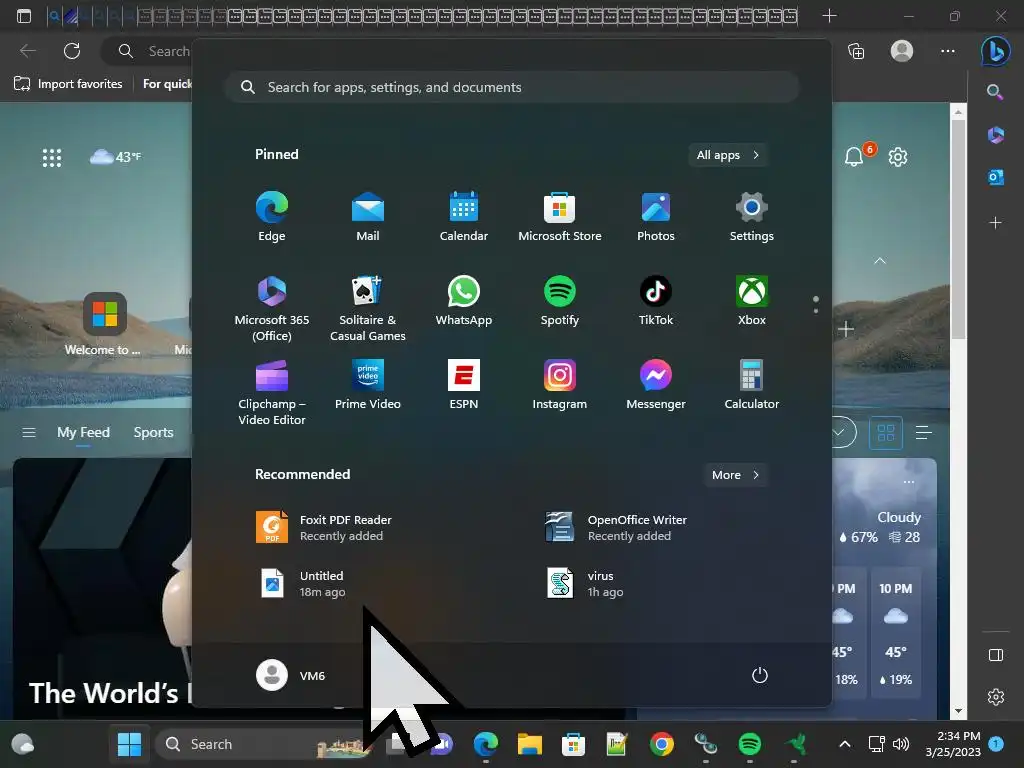Open a new Edge tab
Viewport: 1024px width, 768px height.
click(829, 16)
